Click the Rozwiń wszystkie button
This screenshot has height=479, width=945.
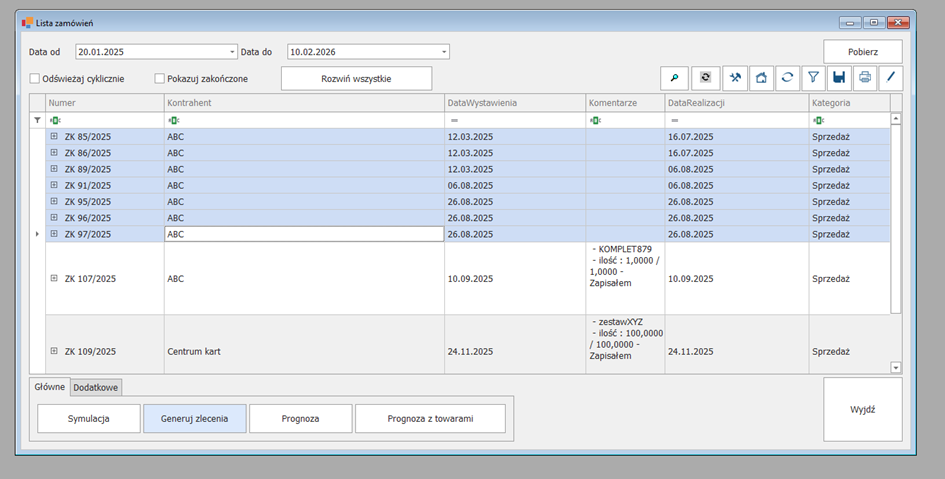356,78
